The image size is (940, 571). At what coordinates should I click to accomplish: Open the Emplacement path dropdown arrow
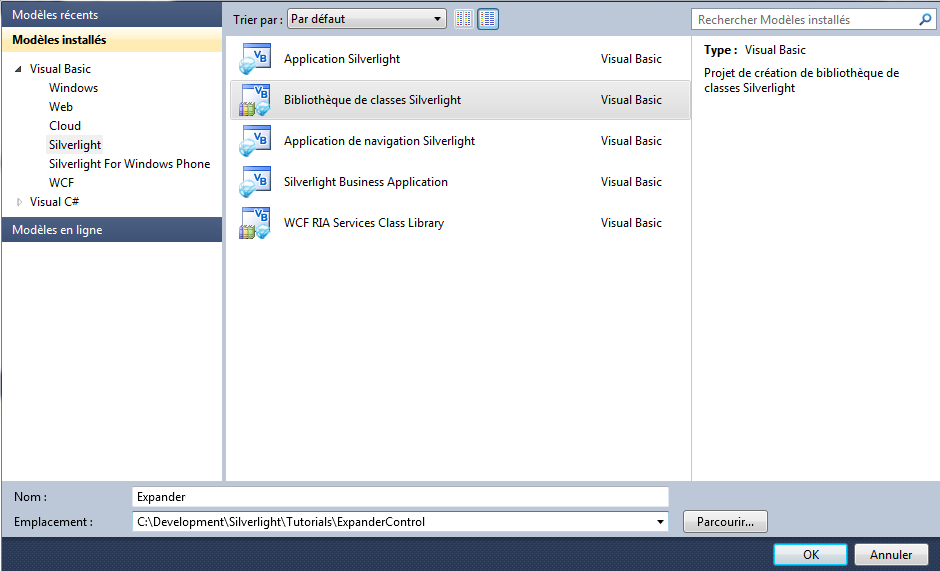click(x=660, y=522)
